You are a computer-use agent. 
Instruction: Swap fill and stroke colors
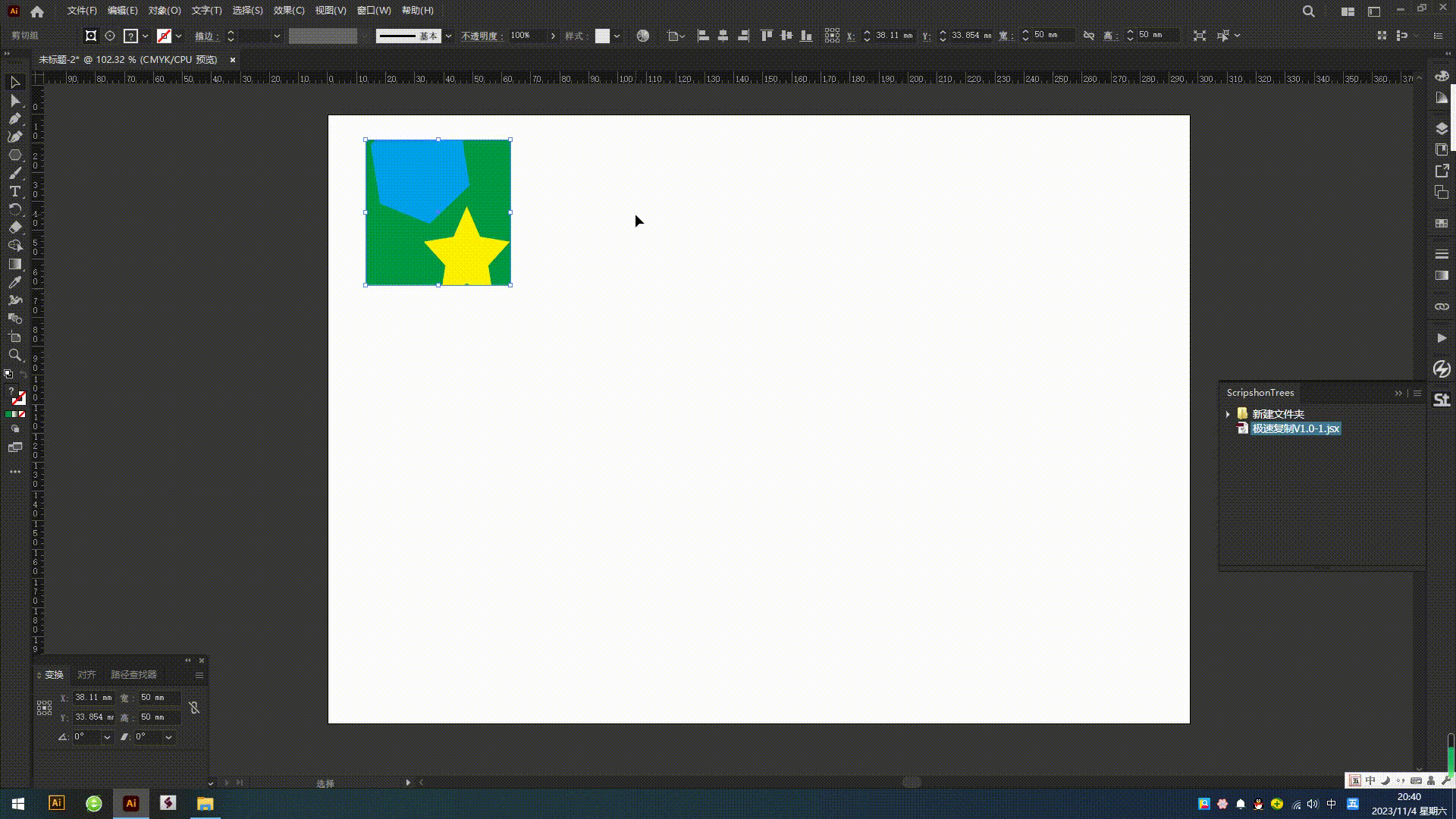[x=24, y=374]
